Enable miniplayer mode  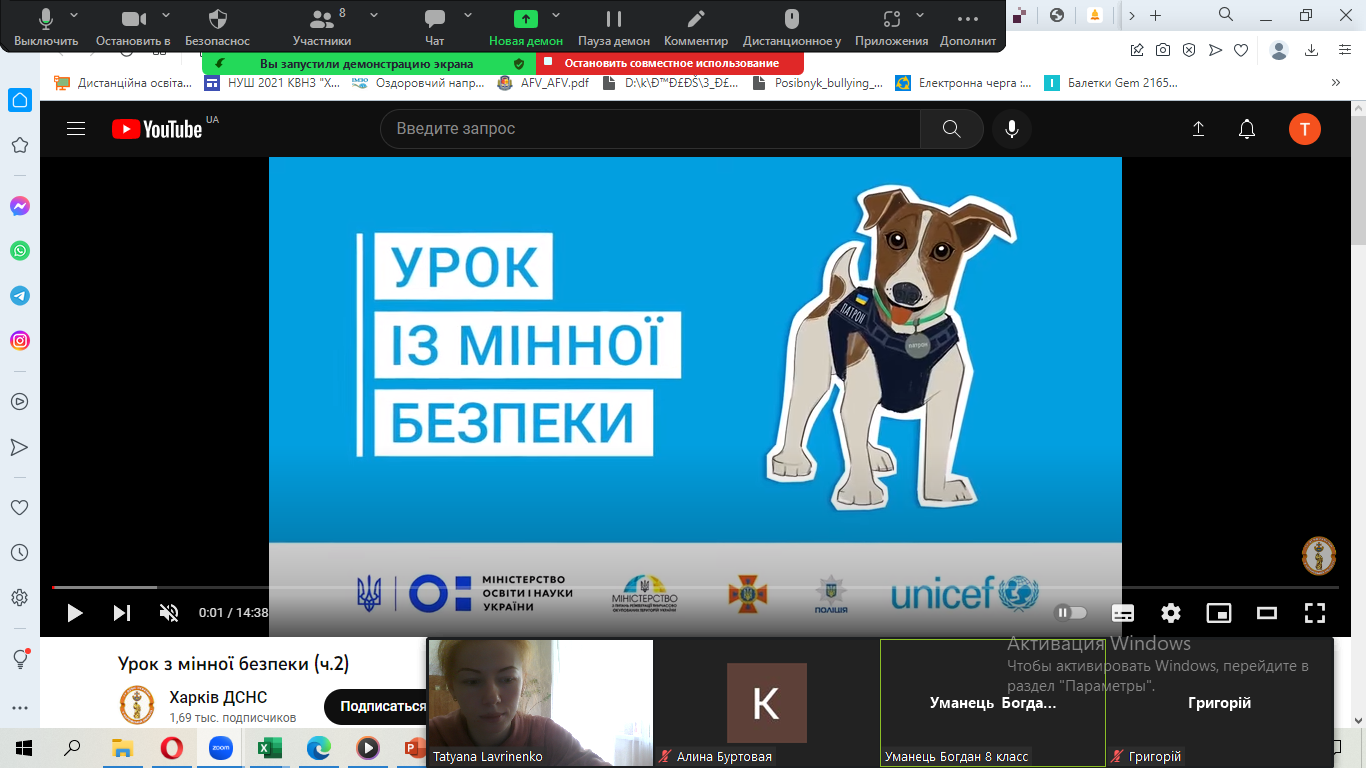coord(1219,613)
